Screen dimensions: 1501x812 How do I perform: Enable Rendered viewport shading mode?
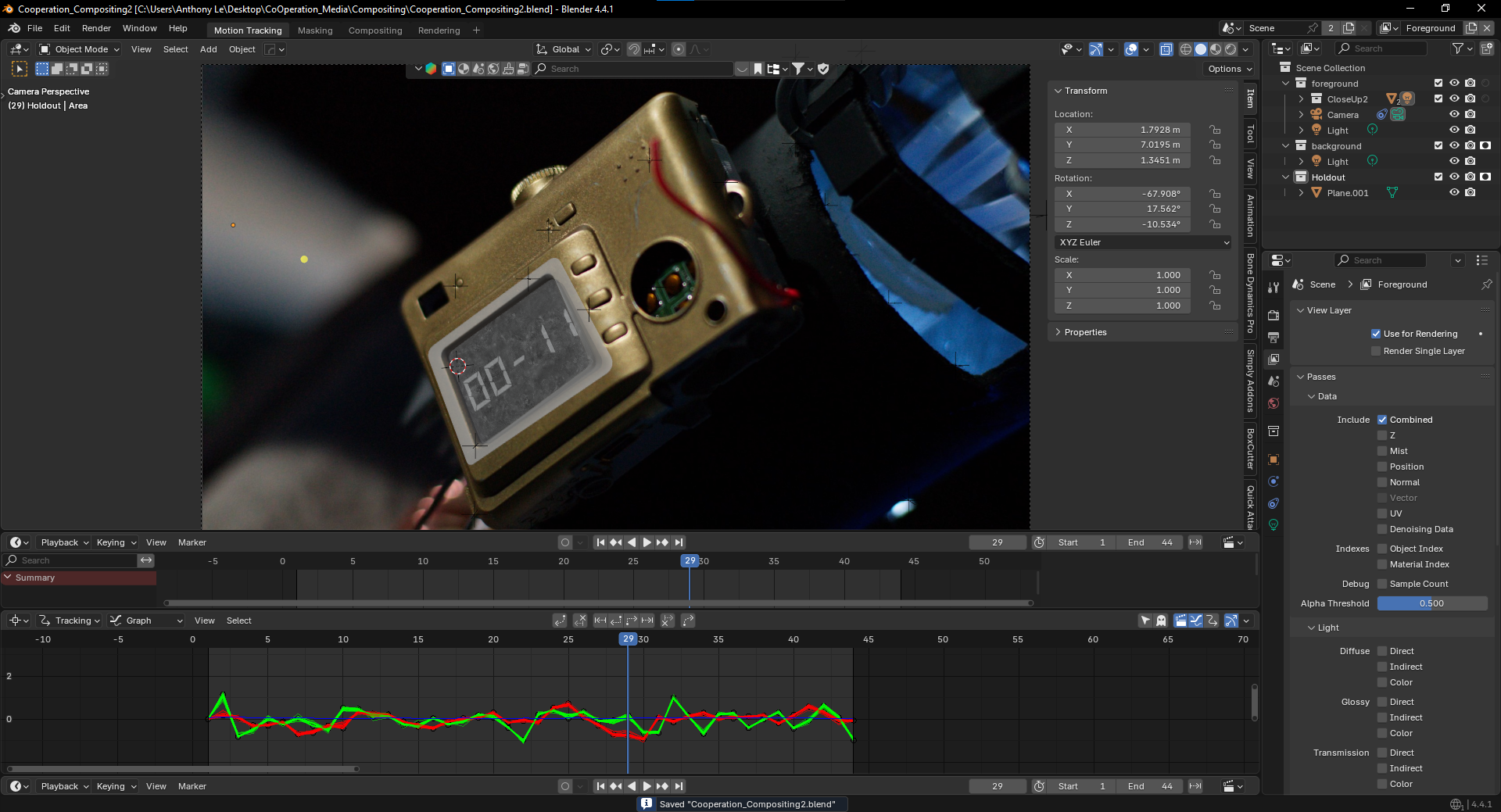pos(1231,49)
